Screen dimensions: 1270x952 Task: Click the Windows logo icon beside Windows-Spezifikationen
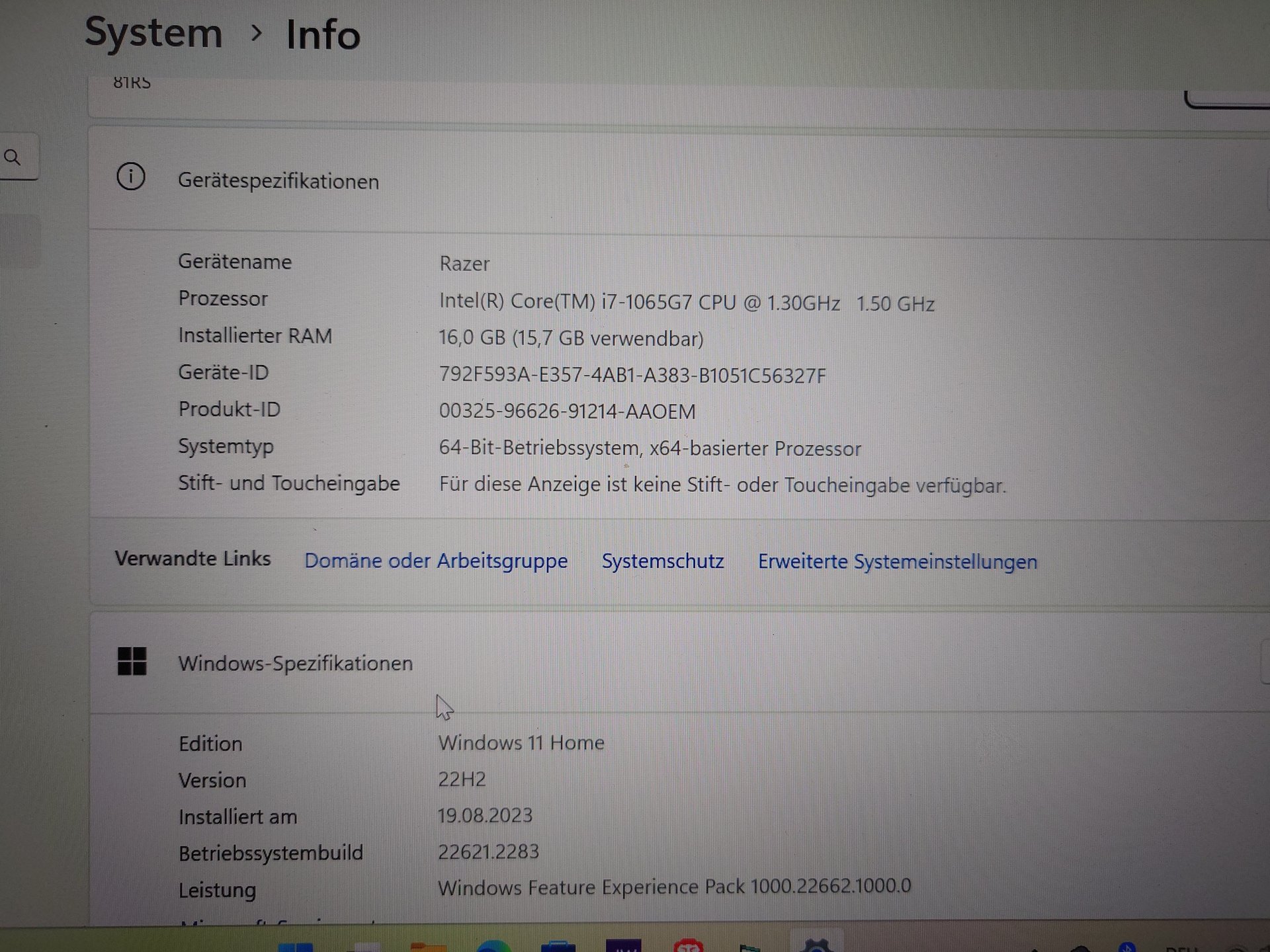pos(132,661)
